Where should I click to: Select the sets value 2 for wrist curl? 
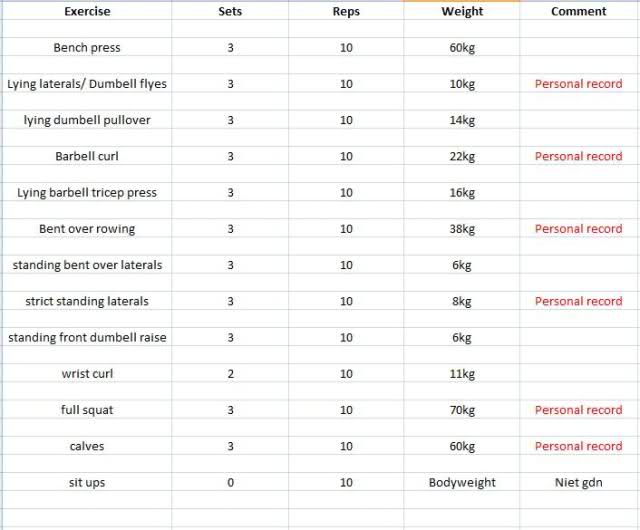(230, 374)
